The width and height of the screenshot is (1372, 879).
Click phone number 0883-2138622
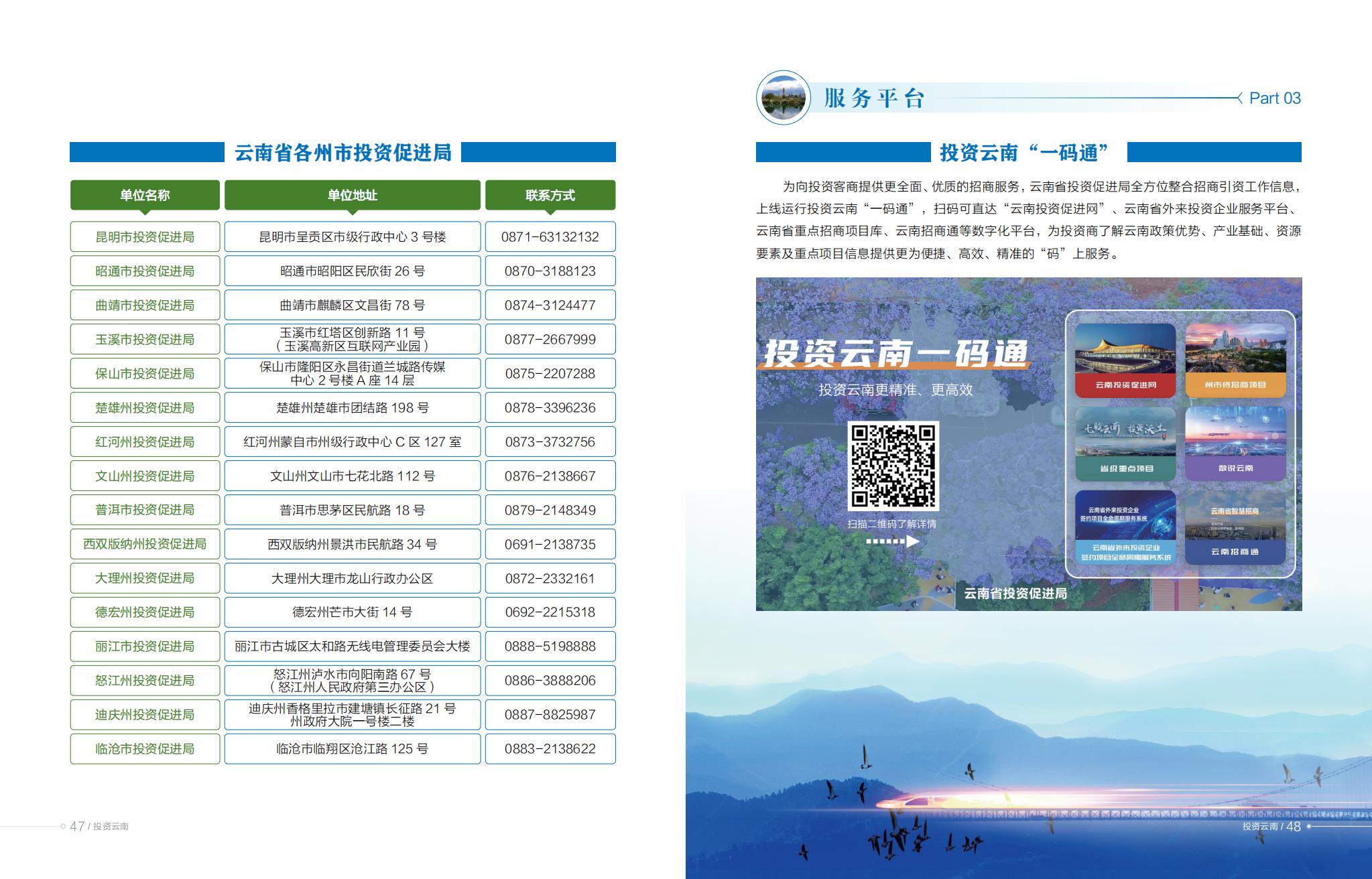[x=550, y=749]
